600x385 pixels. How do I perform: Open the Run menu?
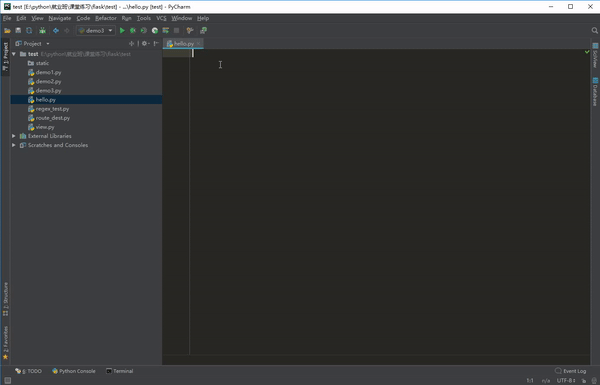(126, 18)
